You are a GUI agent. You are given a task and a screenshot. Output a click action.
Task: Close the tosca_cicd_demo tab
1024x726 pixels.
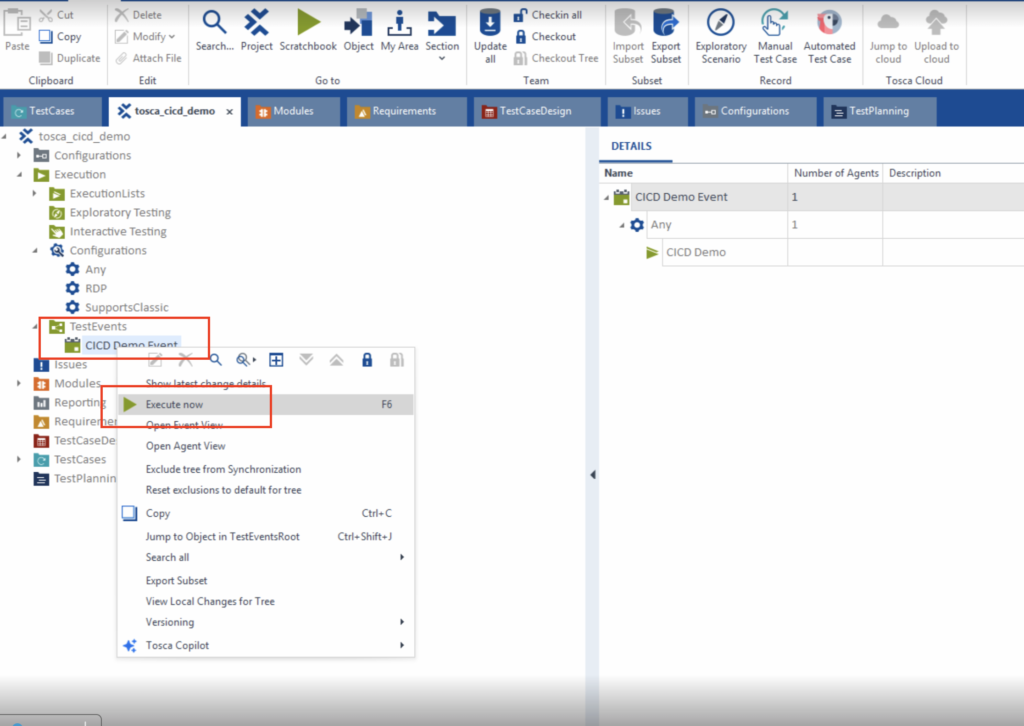click(229, 112)
